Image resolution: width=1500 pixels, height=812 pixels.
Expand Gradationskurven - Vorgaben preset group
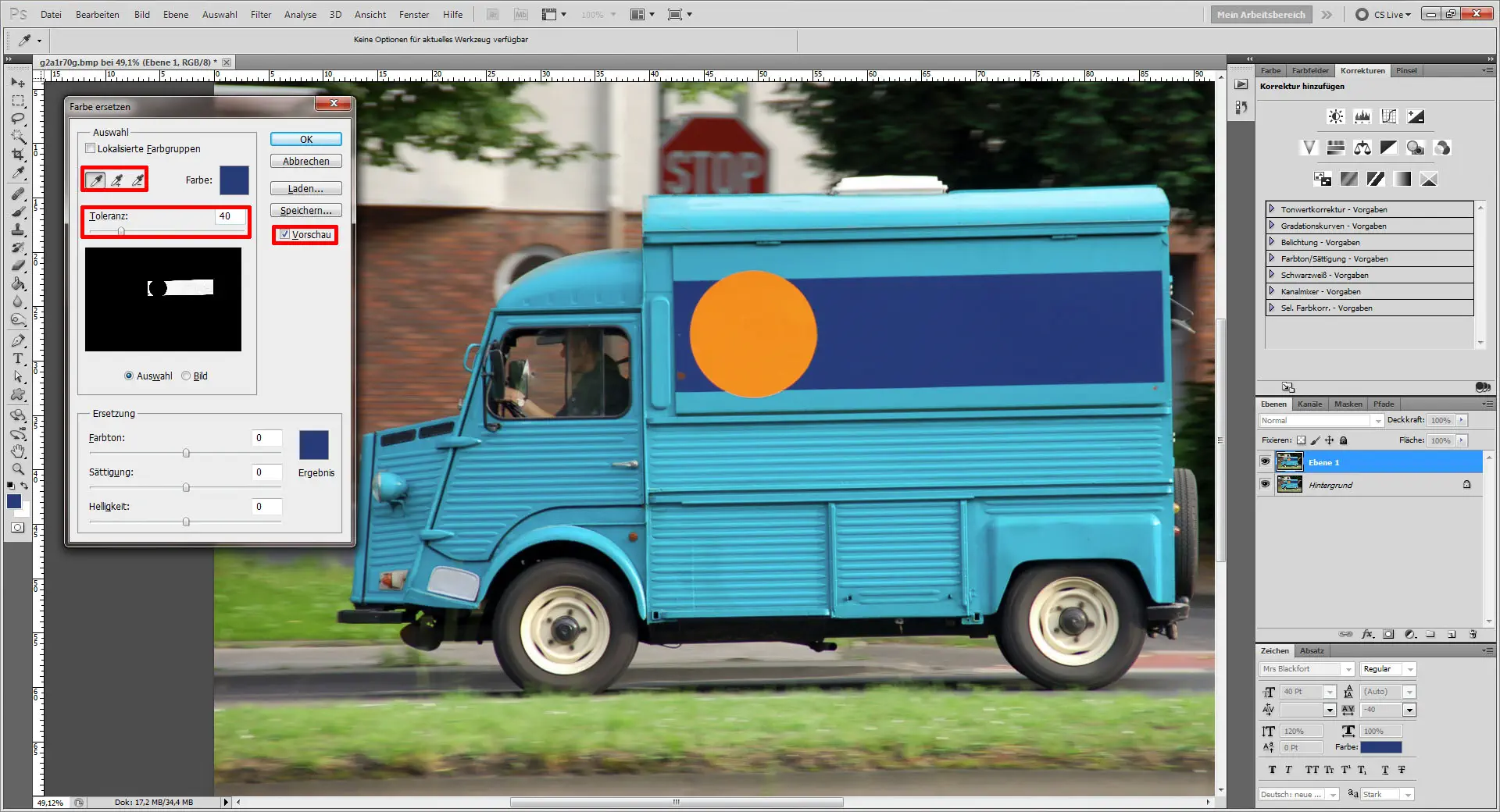pyautogui.click(x=1273, y=225)
